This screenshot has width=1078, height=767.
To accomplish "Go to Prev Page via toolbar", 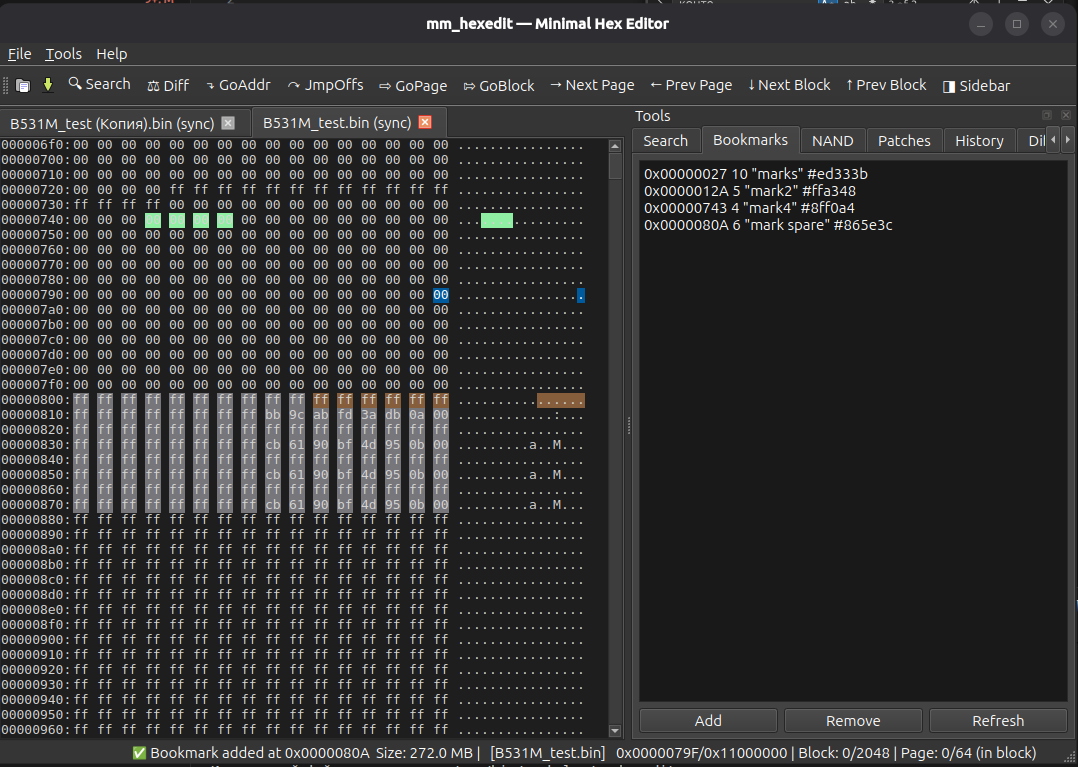I will point(691,85).
